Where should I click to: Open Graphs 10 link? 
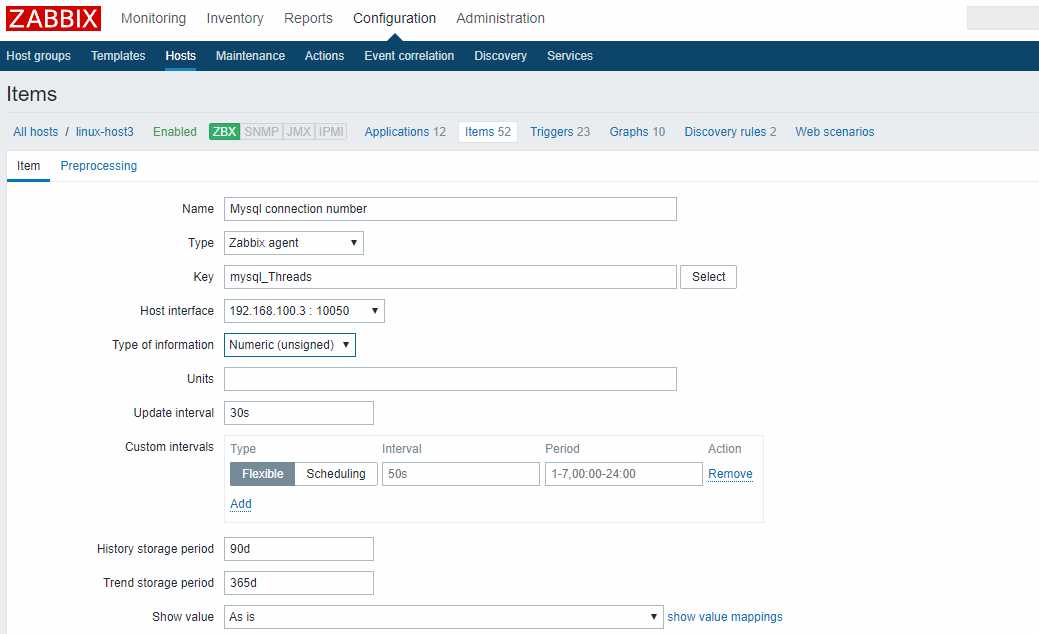click(637, 132)
